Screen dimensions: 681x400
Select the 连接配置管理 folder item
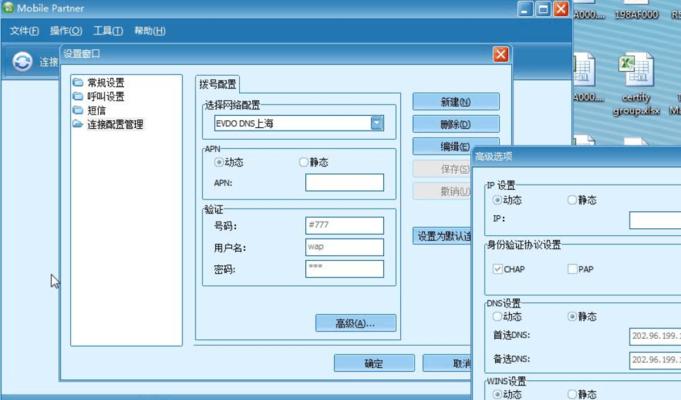coord(108,125)
